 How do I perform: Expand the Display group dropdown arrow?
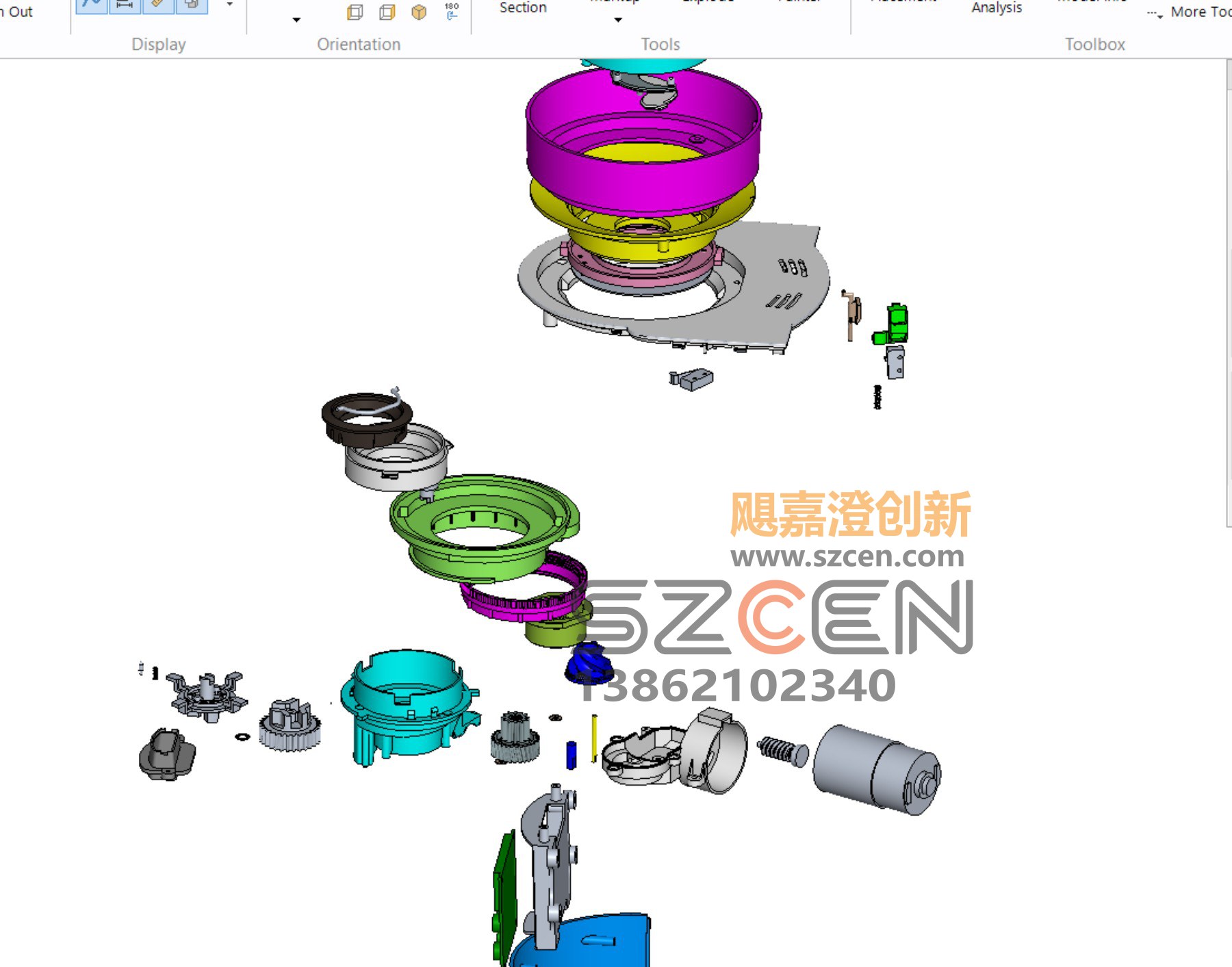pyautogui.click(x=230, y=5)
